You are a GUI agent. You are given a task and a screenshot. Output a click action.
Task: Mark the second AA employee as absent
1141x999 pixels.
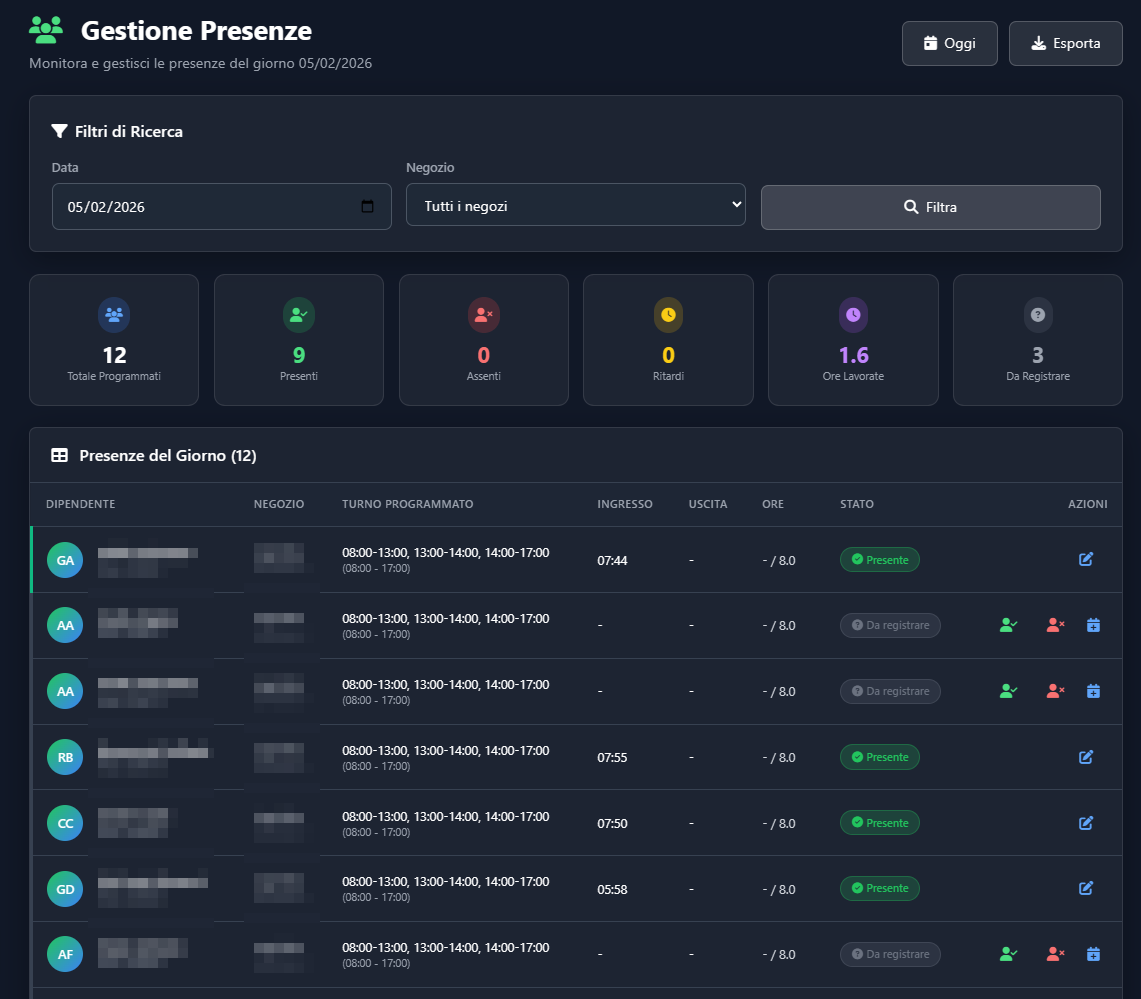[x=1055, y=690]
